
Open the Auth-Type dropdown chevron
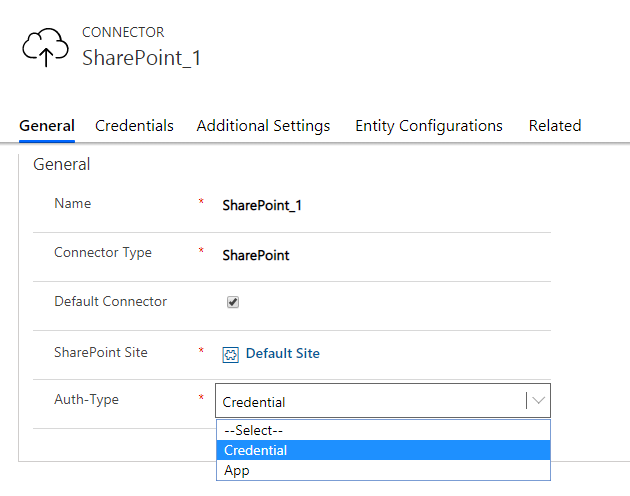538,400
